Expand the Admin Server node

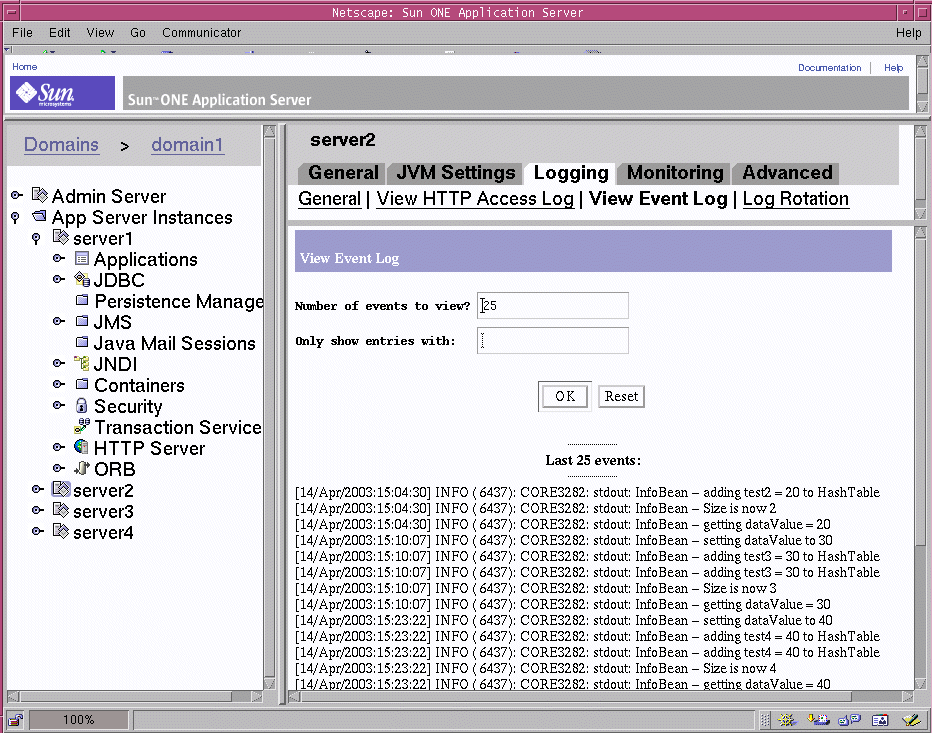coord(17,195)
